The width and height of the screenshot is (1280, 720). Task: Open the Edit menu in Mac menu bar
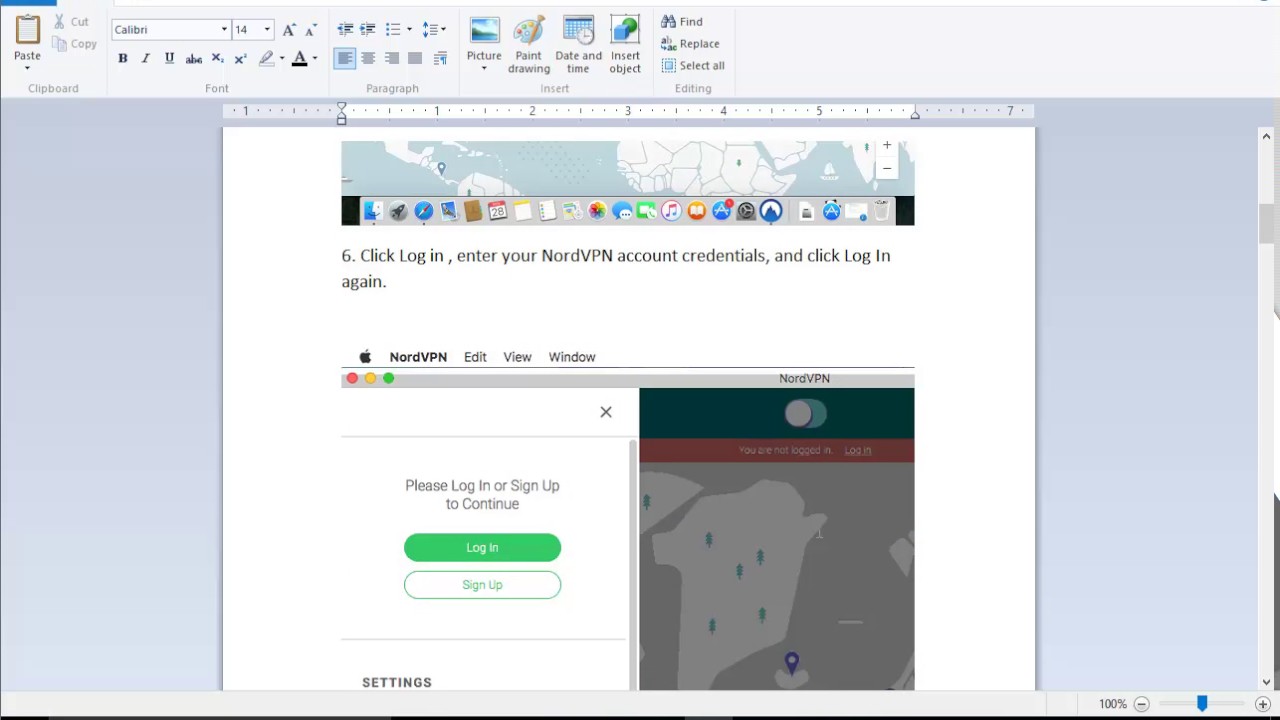(475, 357)
